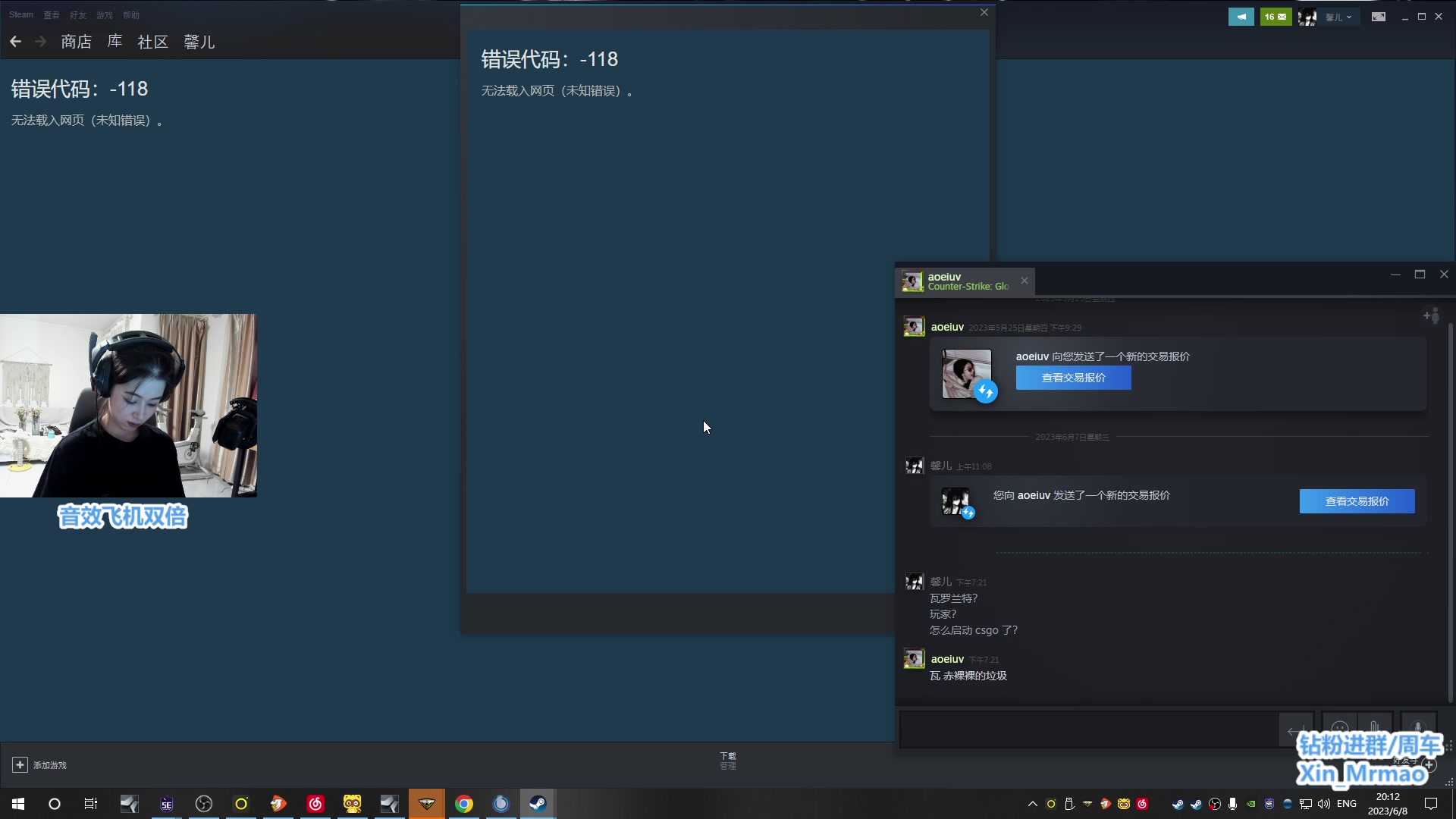Viewport: 1456px width, 819px height.
Task: Click aoeiuv's avatar on the 下午7:21 message
Action: pyautogui.click(x=914, y=658)
